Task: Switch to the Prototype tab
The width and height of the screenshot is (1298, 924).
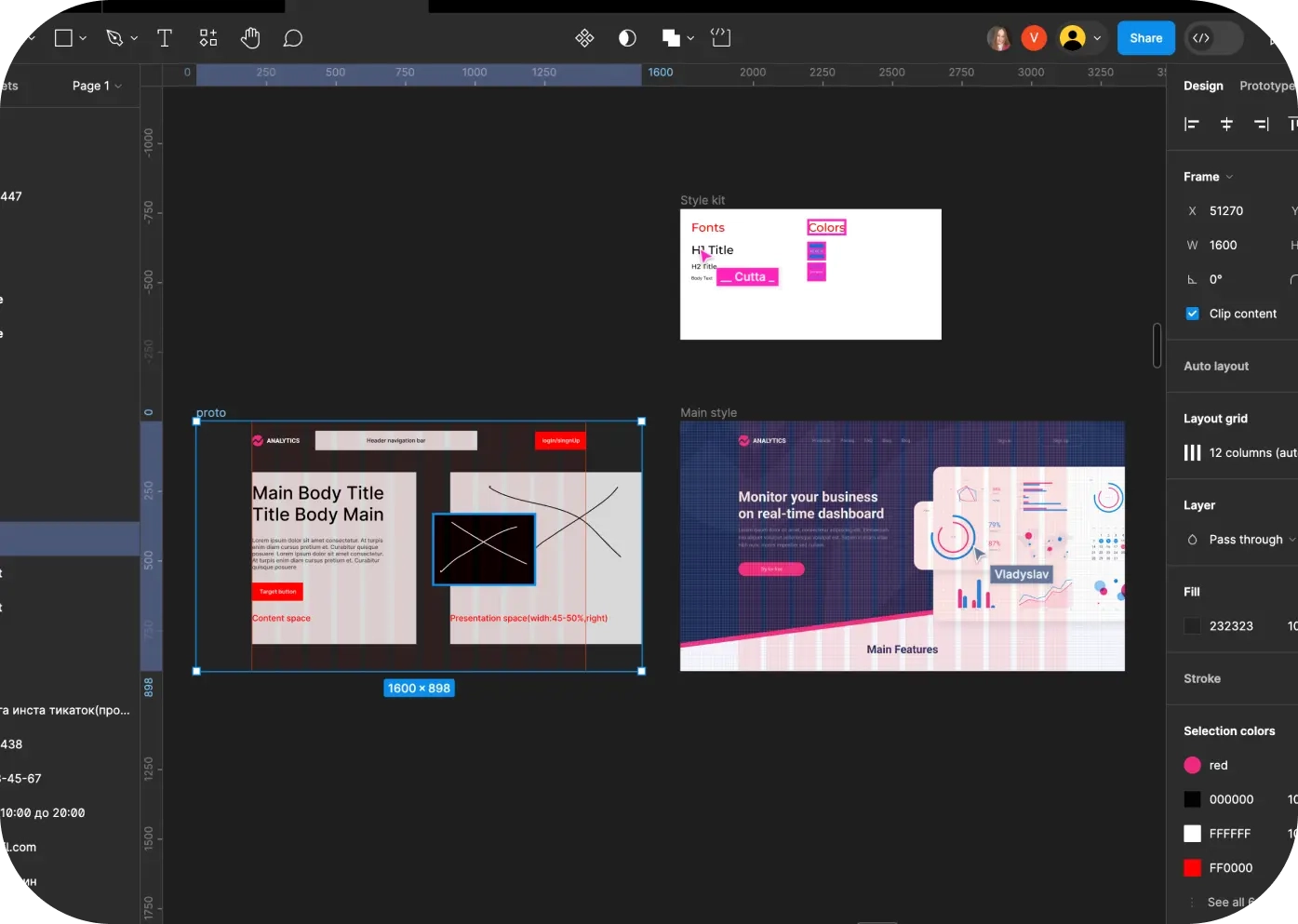Action: (1266, 86)
